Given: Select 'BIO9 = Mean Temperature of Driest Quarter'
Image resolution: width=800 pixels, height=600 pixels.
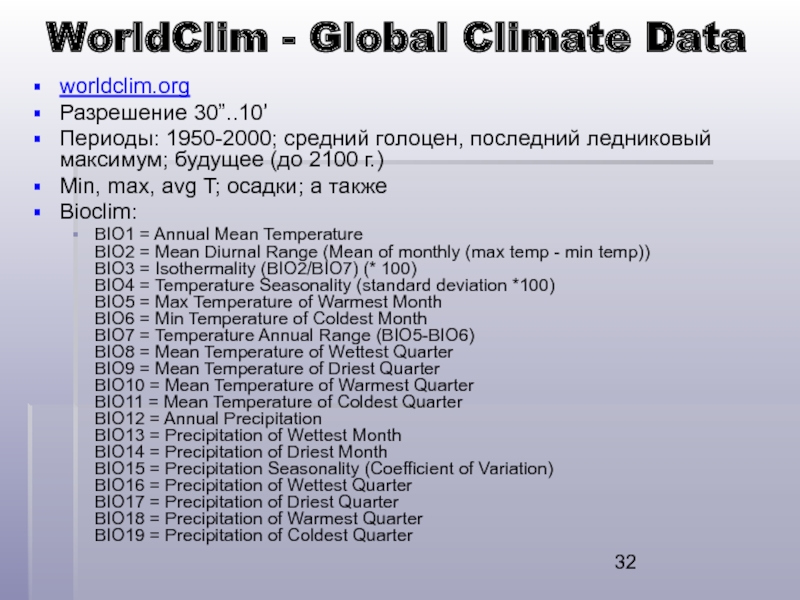Looking at the screenshot, I should coord(267,368).
